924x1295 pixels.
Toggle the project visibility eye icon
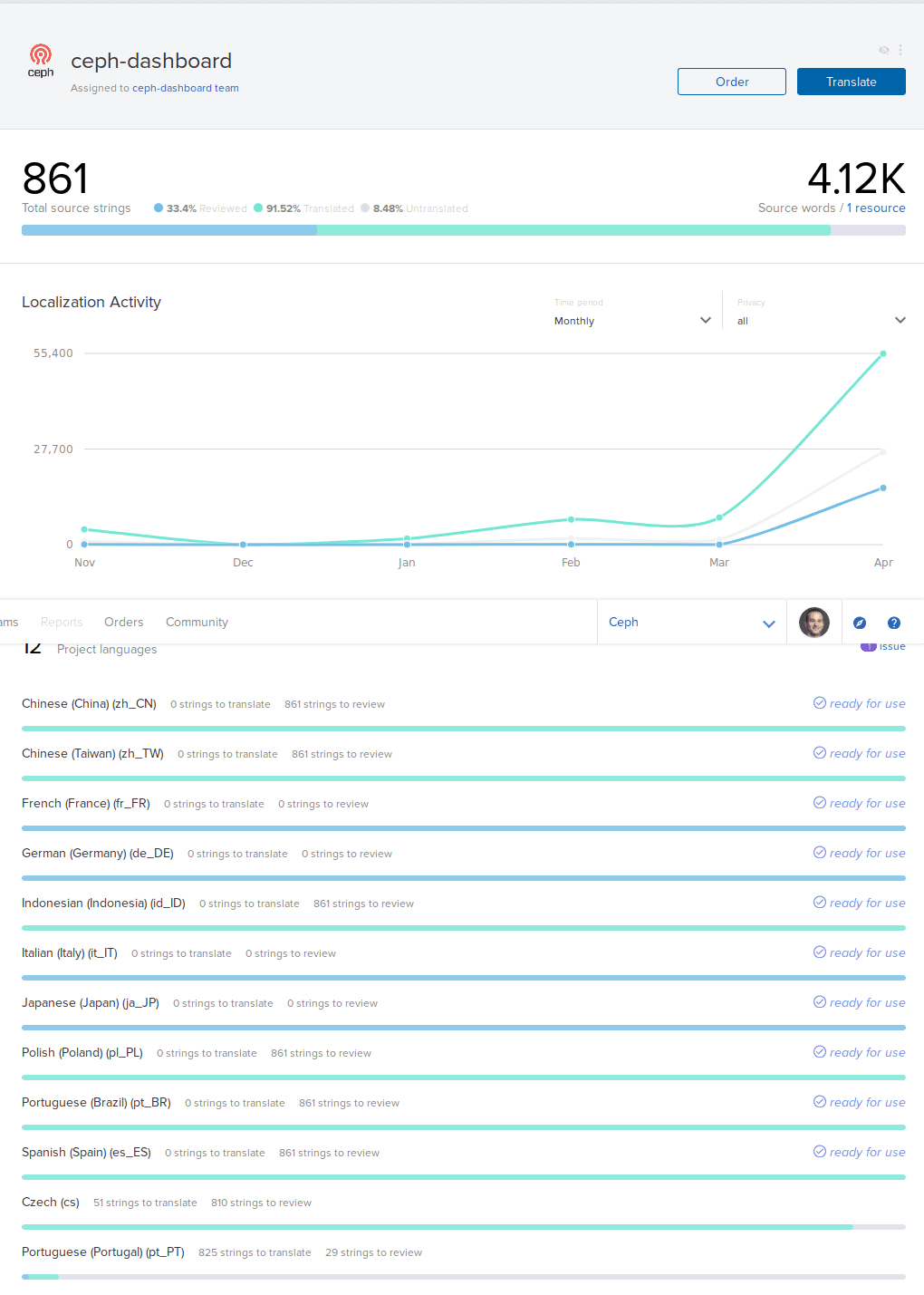[883, 50]
